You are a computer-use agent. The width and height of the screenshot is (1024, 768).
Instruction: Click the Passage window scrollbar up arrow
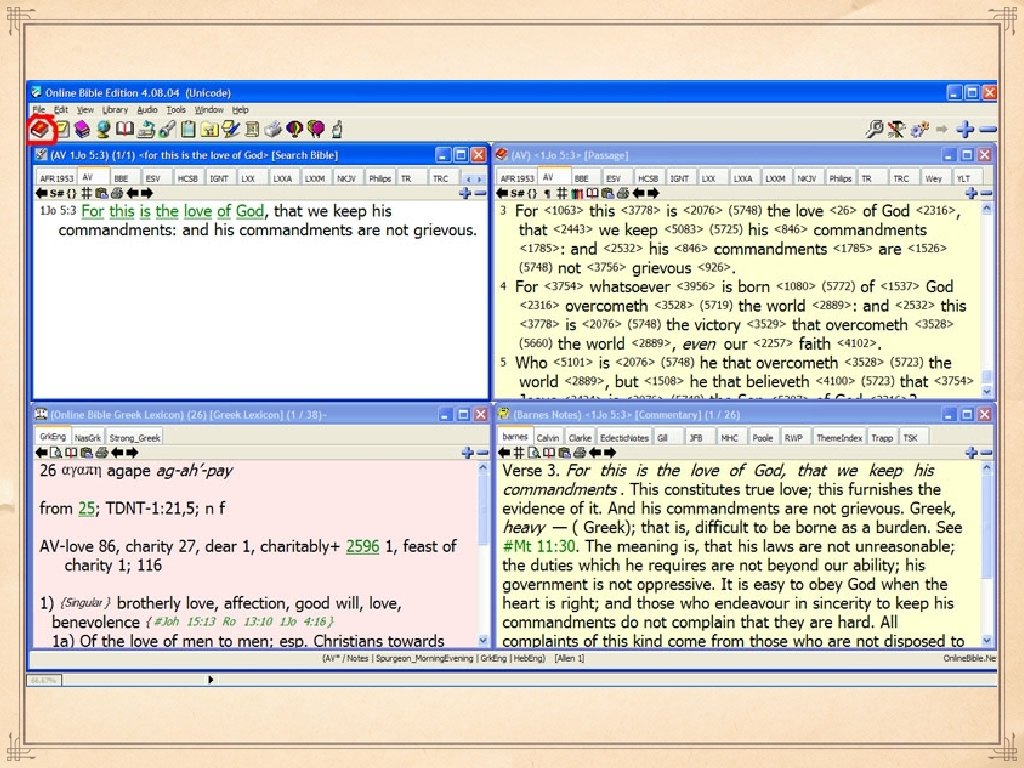coord(987,209)
